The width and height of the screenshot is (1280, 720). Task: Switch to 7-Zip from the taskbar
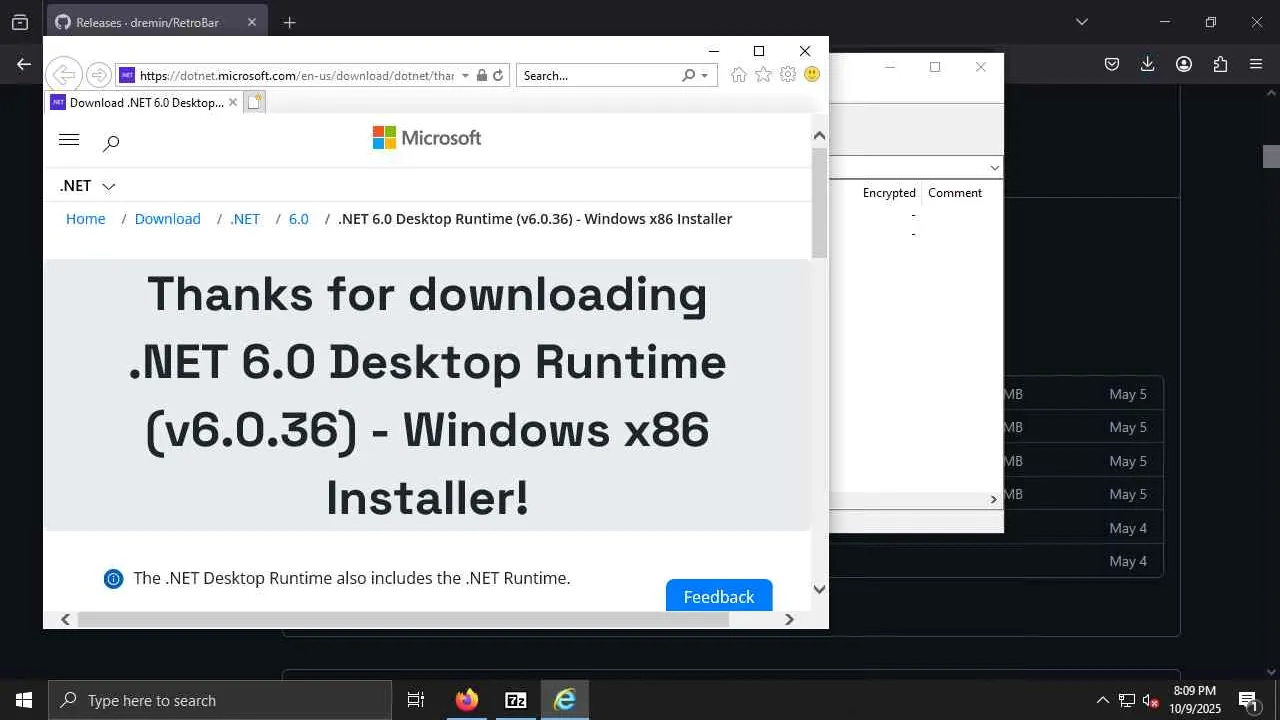click(516, 700)
